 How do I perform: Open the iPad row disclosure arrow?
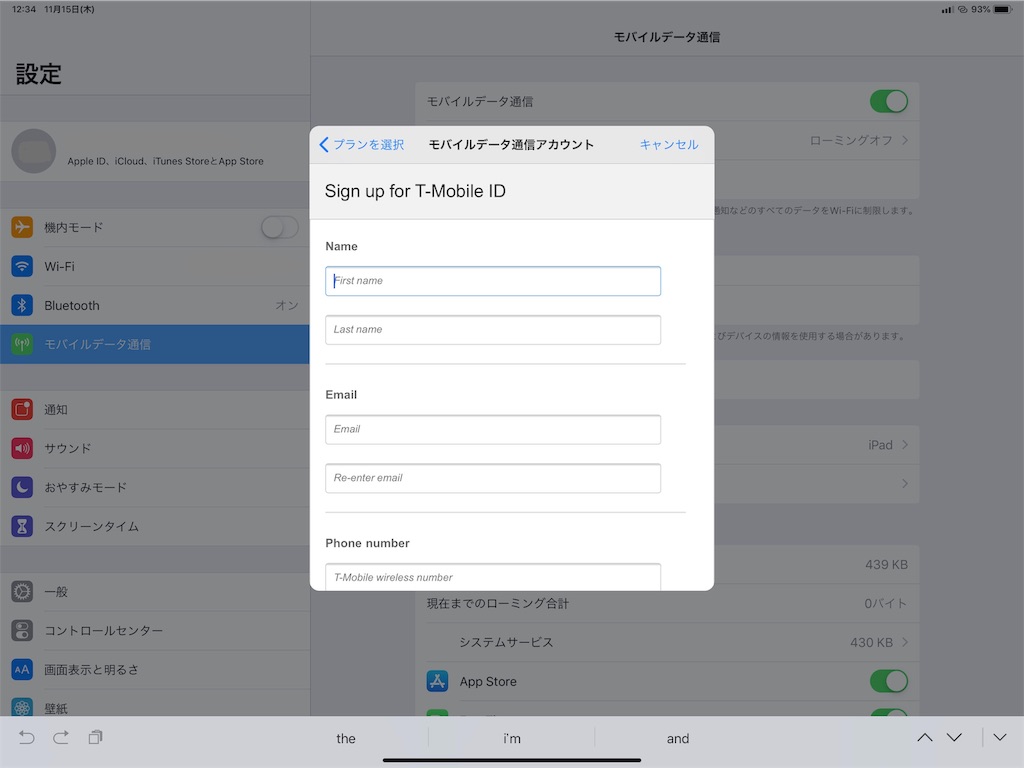click(x=905, y=444)
